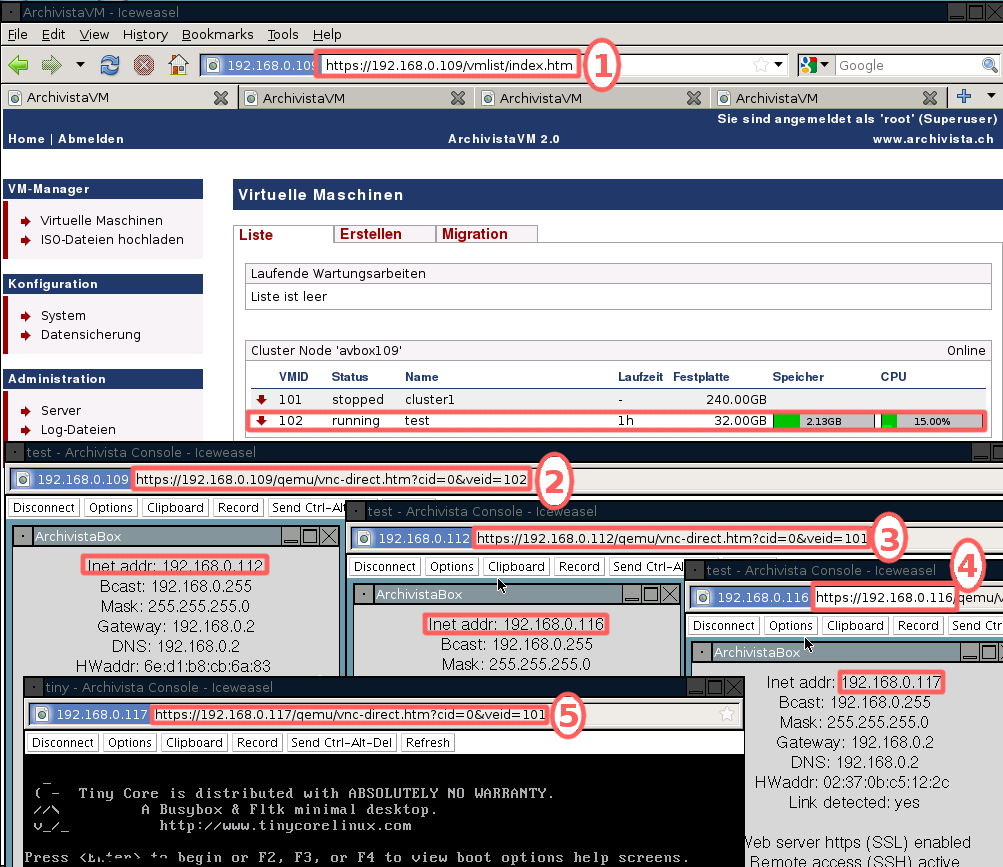1003x867 pixels.
Task: Click the CPU usage bar of VM 102
Action: [930, 421]
